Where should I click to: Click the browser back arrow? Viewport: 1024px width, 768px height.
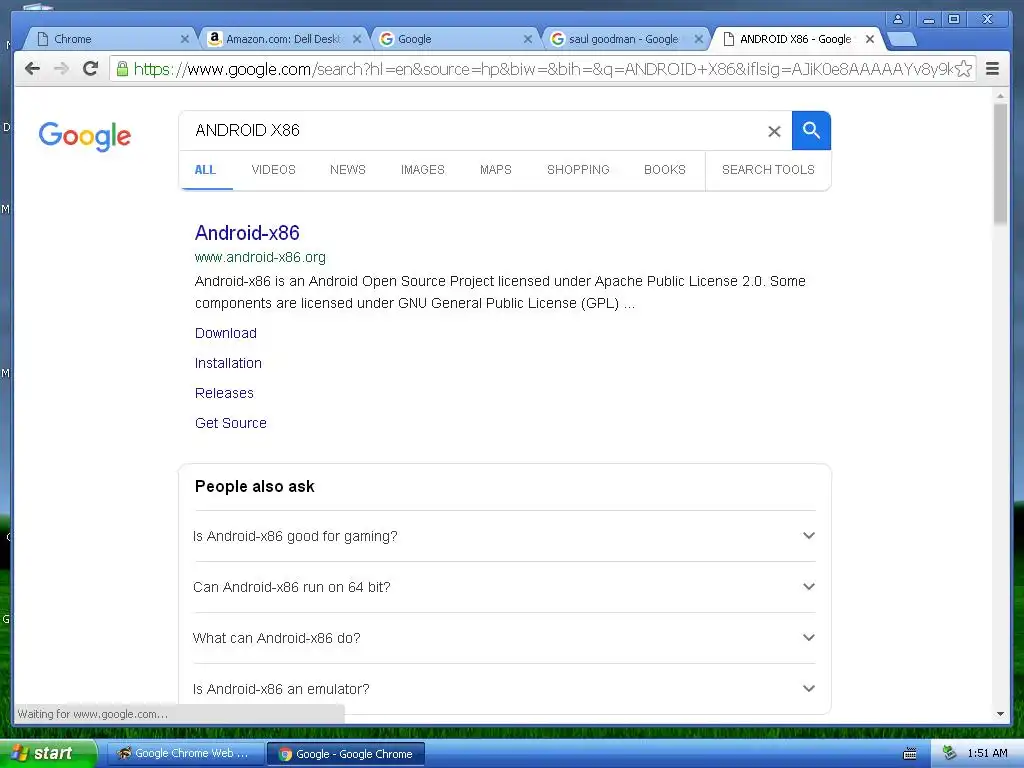(32, 69)
